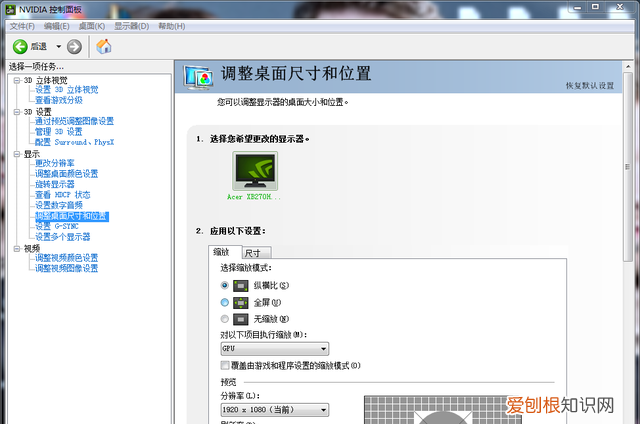This screenshot has width=640, height=424.
Task: Collapse the 3D 设置 tree node
Action: point(17,112)
